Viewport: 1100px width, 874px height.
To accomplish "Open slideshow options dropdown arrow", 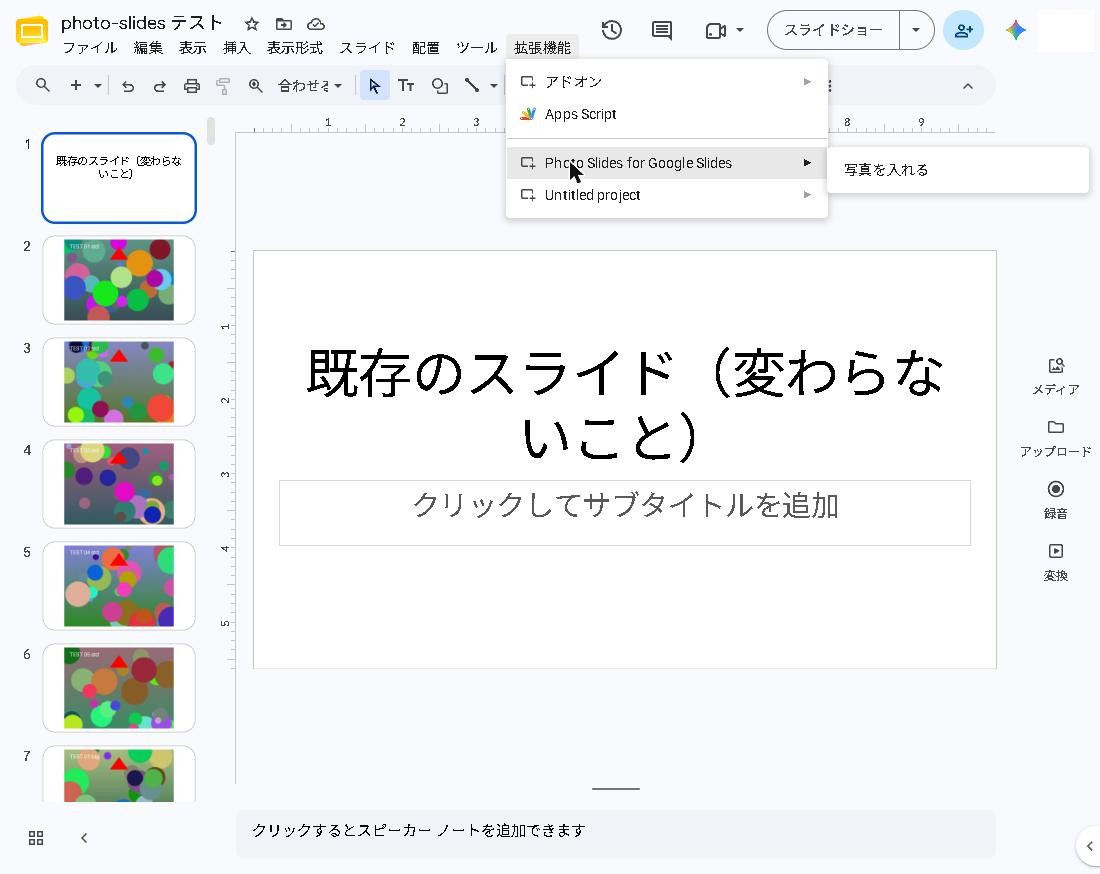I will click(x=915, y=30).
